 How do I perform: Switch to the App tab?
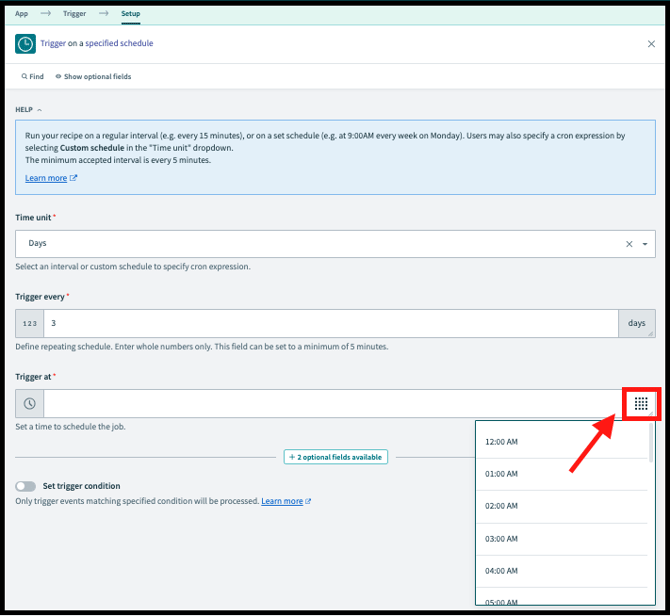tap(21, 14)
